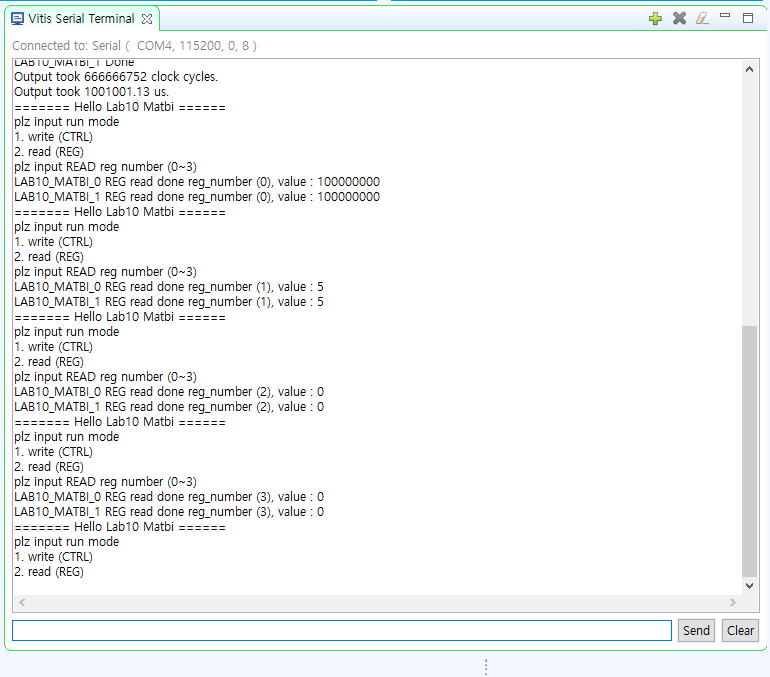Image resolution: width=770 pixels, height=677 pixels.
Task: Select the Vitis Serial Terminal tab
Action: pyautogui.click(x=82, y=19)
